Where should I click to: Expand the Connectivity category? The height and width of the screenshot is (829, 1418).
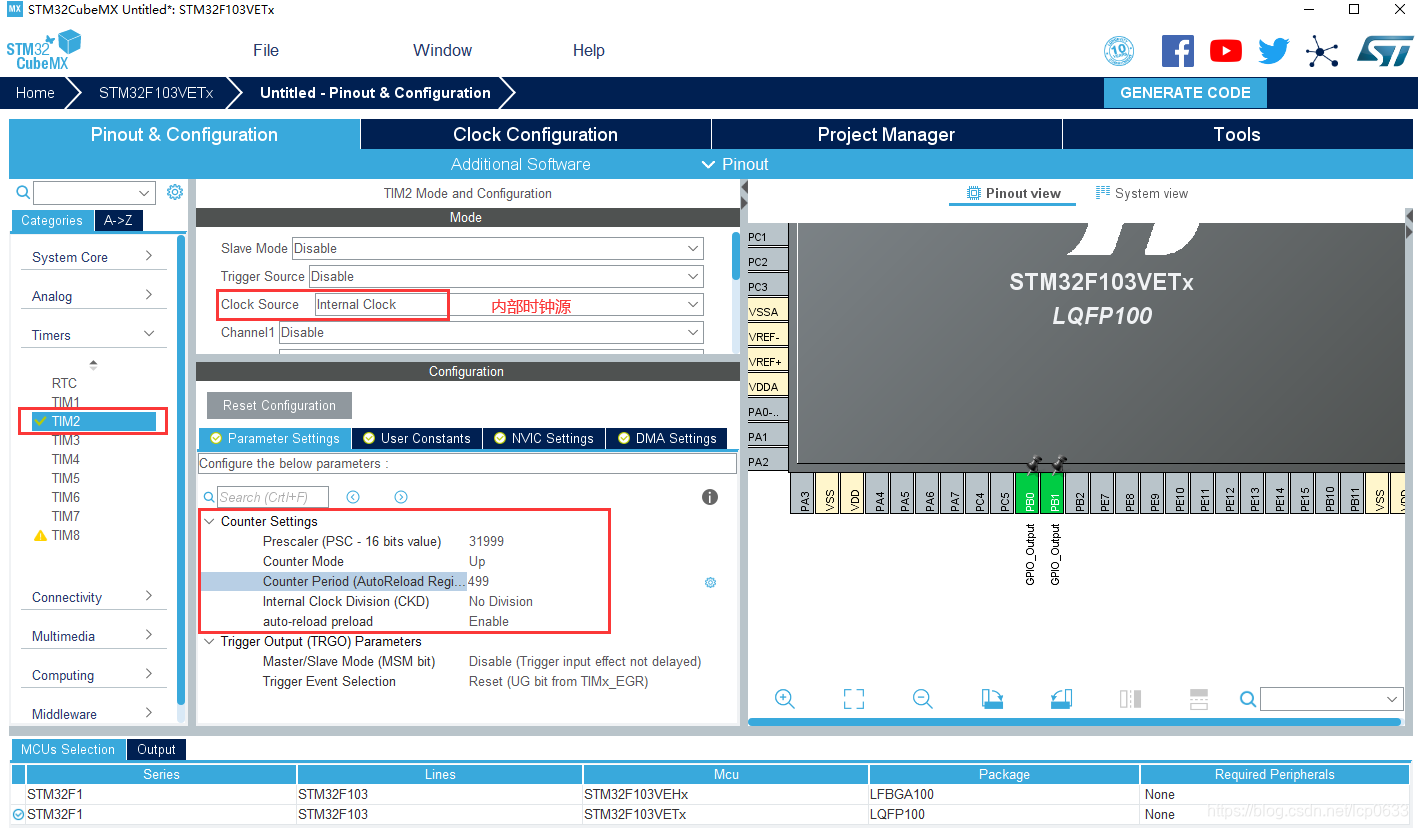click(x=93, y=597)
